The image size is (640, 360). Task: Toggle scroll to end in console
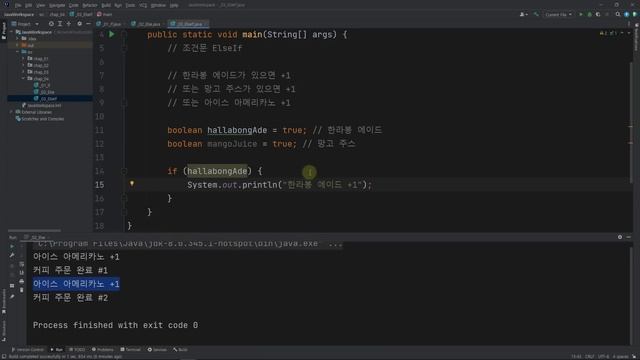(x=22, y=273)
